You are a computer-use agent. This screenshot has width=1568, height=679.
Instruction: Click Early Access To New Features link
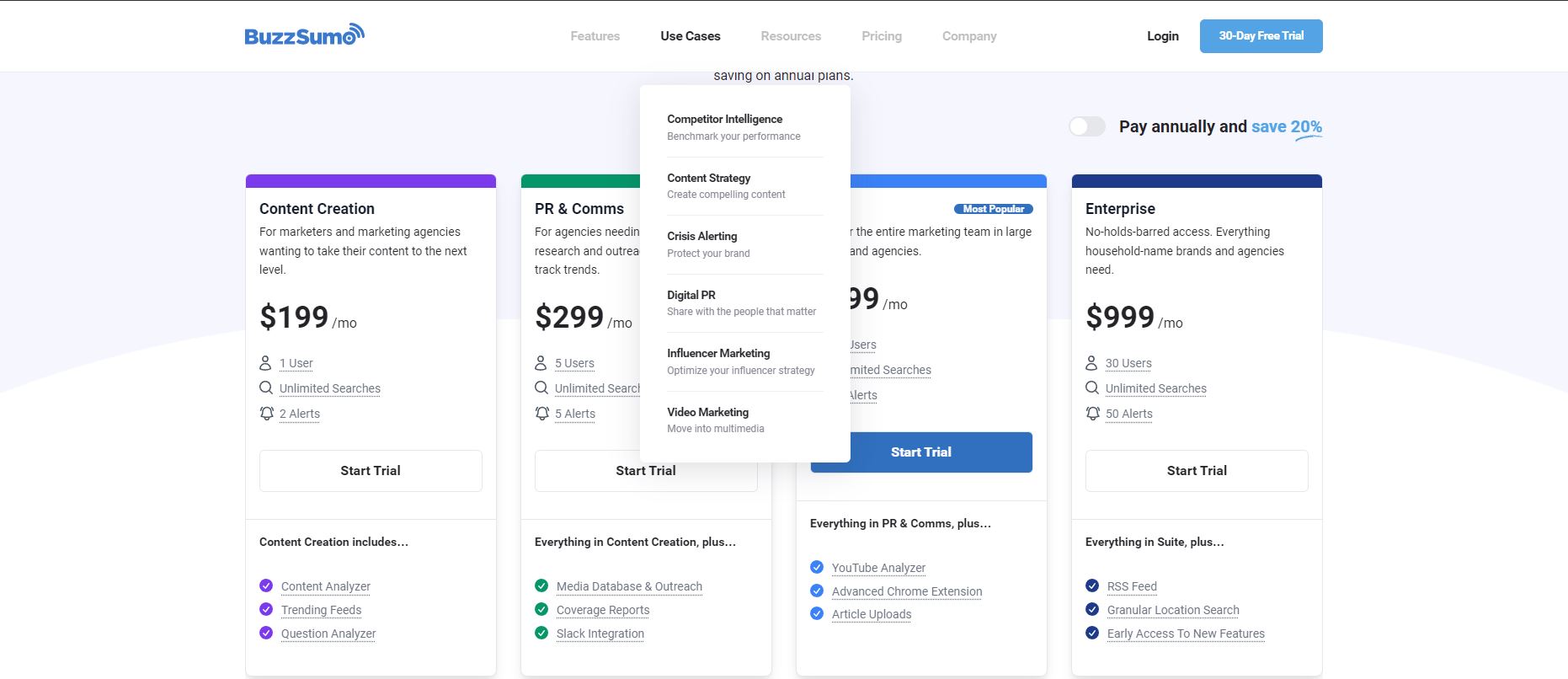click(1186, 634)
